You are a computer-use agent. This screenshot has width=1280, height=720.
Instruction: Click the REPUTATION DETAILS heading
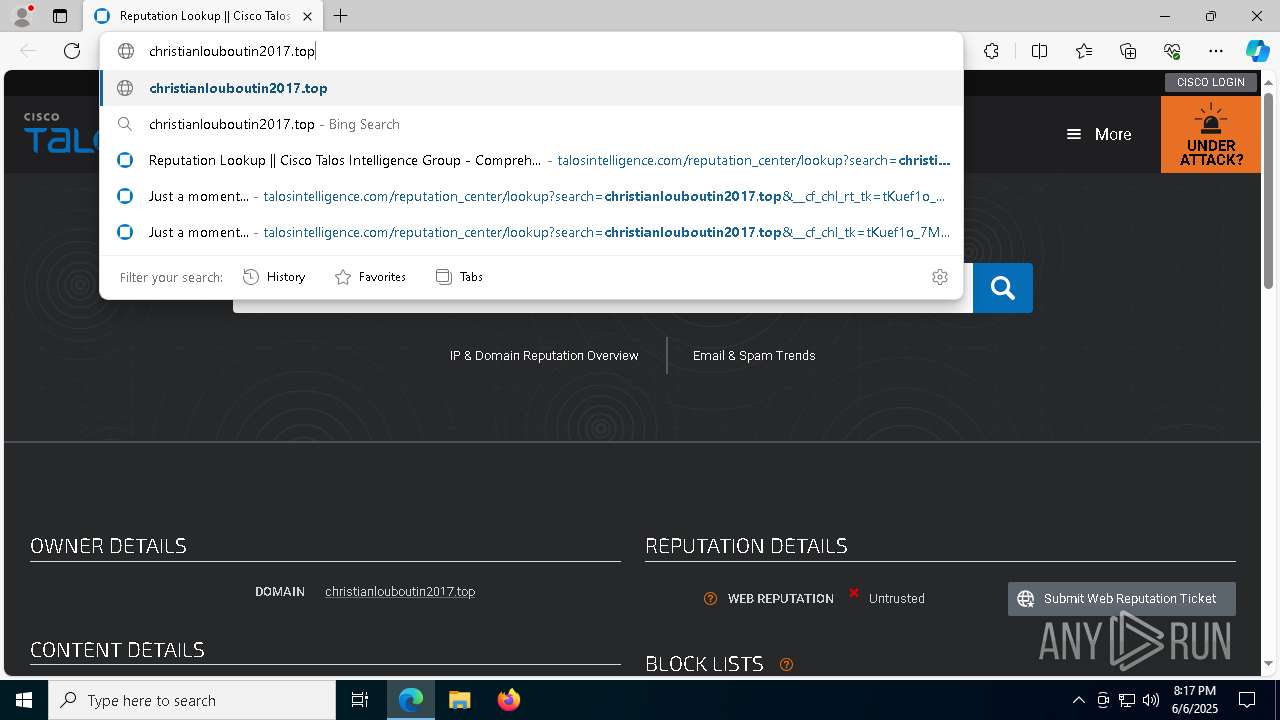click(746, 546)
